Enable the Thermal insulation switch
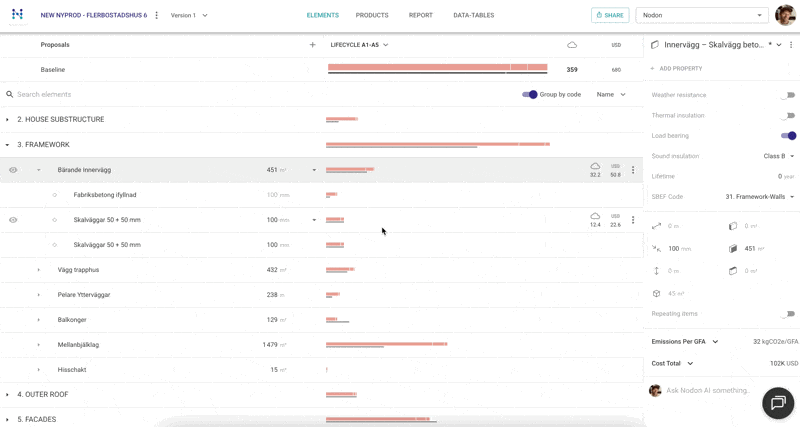 pyautogui.click(x=788, y=116)
